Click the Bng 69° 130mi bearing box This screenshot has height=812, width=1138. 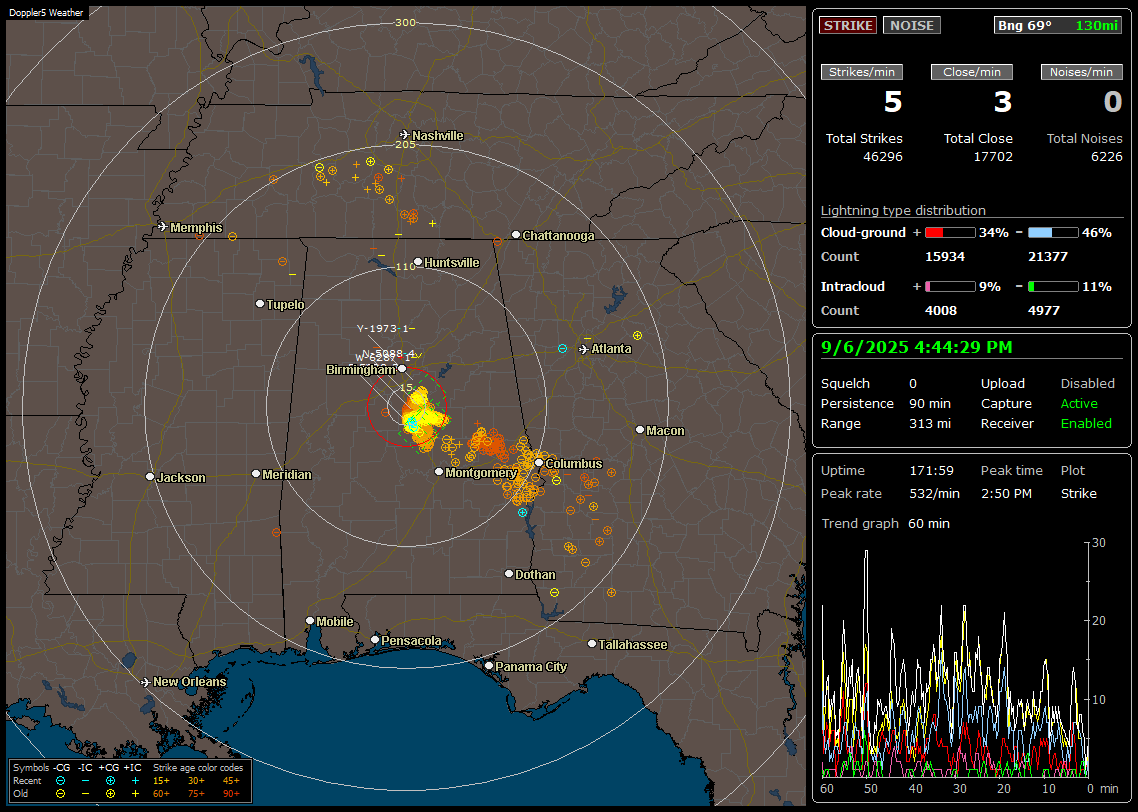coord(1058,25)
